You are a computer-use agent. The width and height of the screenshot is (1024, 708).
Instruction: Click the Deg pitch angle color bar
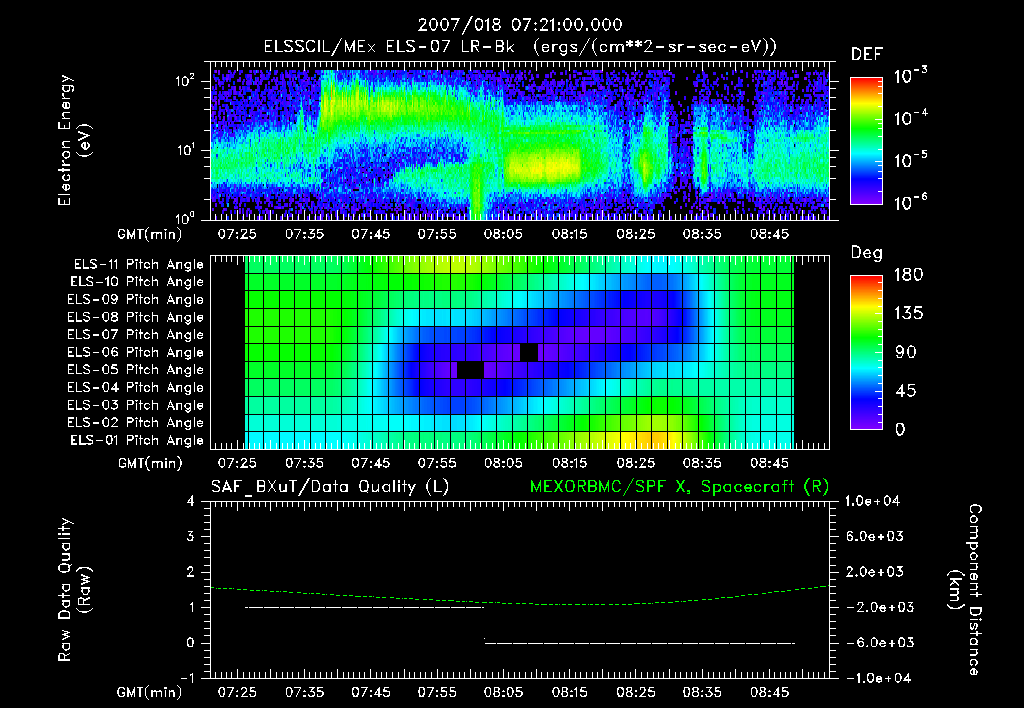click(x=866, y=353)
